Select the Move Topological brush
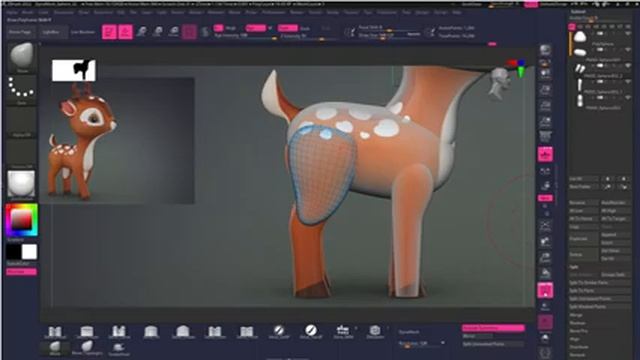 click(x=87, y=348)
